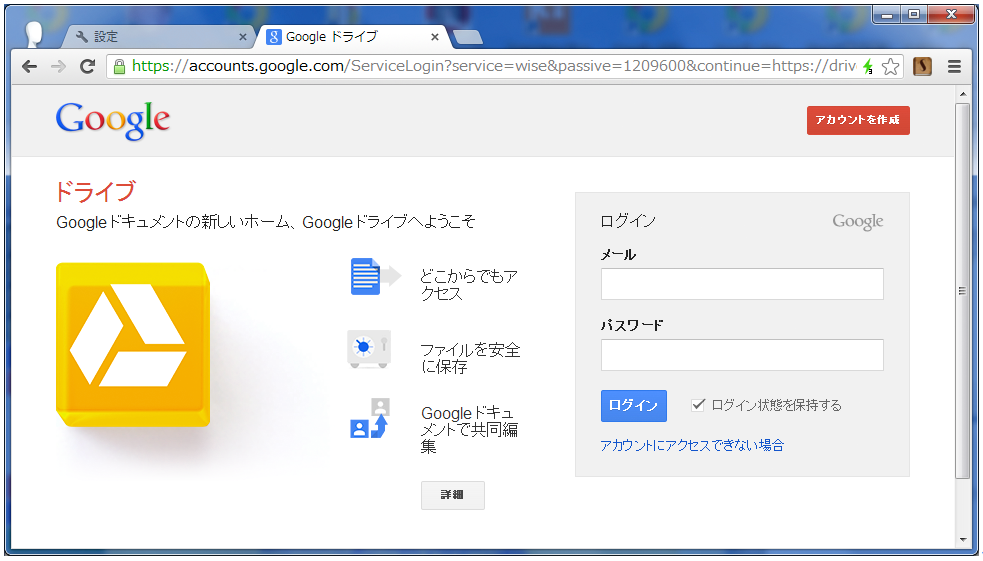This screenshot has width=983, height=561.
Task: Click the red アカウントを作成 button
Action: (858, 120)
